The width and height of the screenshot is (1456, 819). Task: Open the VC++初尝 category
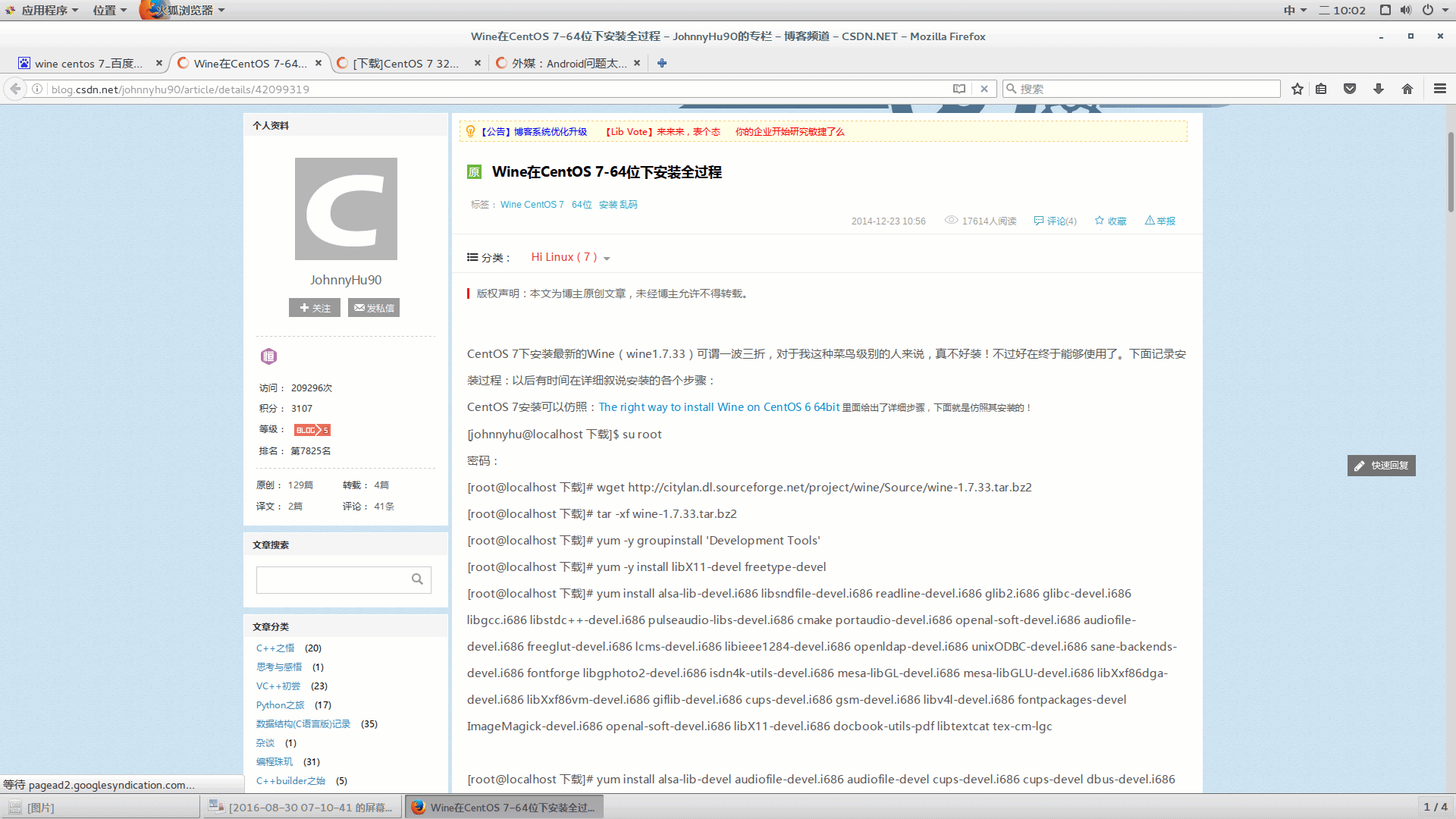278,686
